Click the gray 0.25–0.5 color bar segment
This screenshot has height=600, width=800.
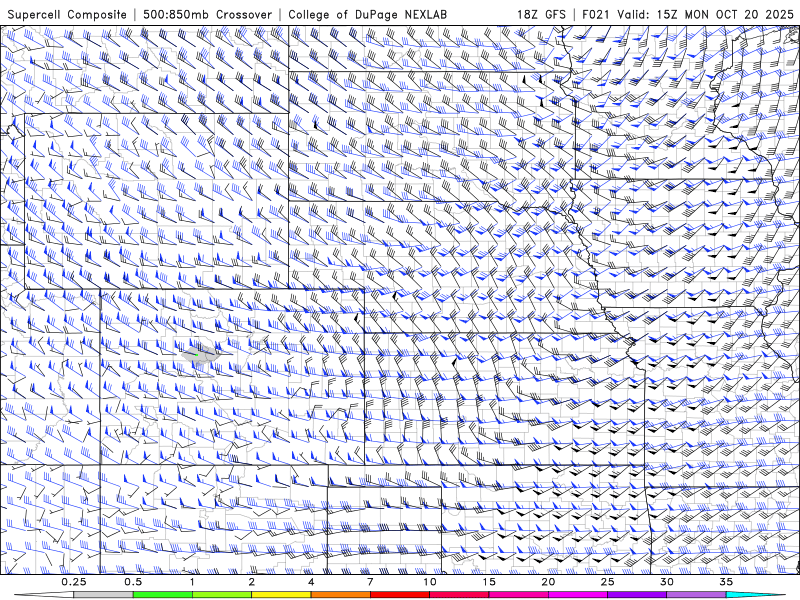104,595
